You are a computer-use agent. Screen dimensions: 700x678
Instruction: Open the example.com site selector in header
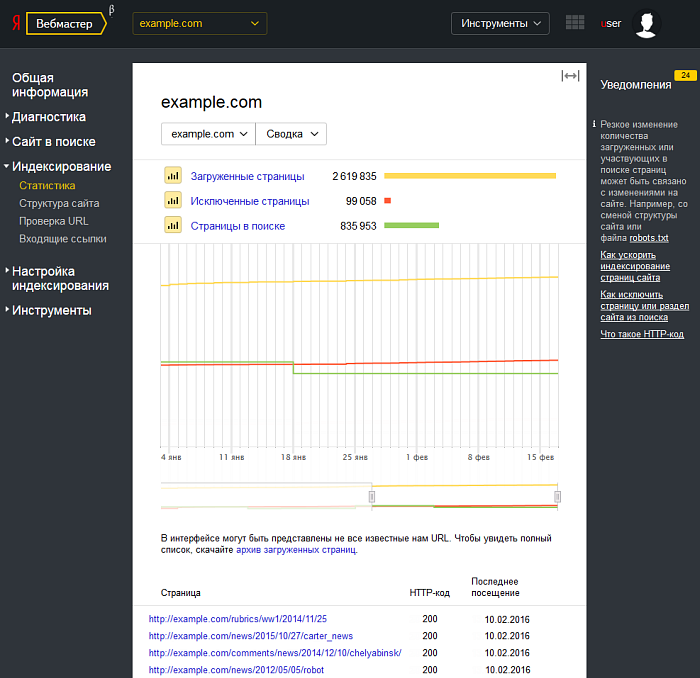click(x=199, y=23)
